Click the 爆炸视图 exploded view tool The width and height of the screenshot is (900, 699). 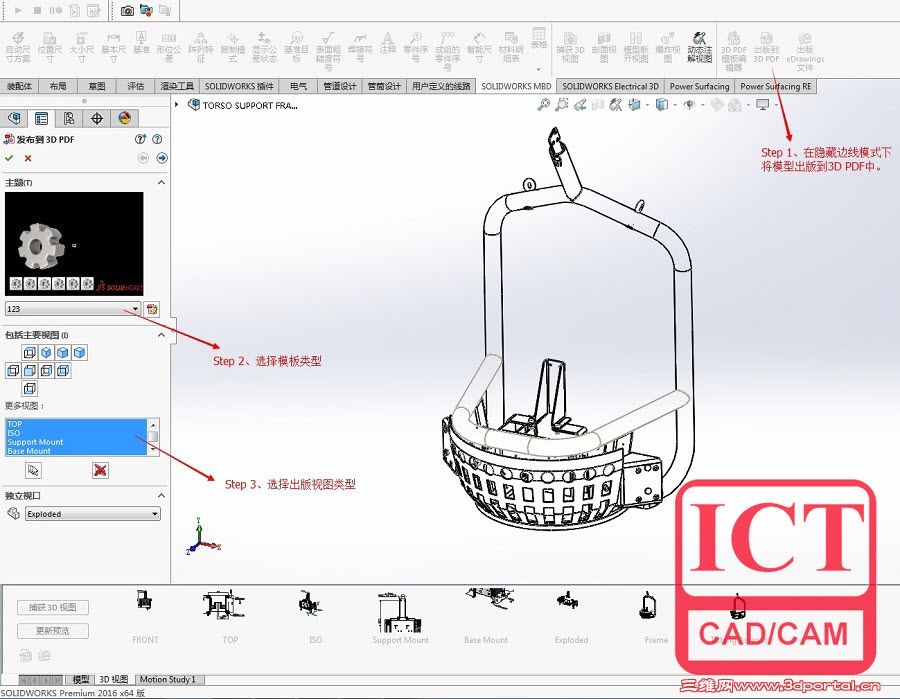[x=668, y=48]
